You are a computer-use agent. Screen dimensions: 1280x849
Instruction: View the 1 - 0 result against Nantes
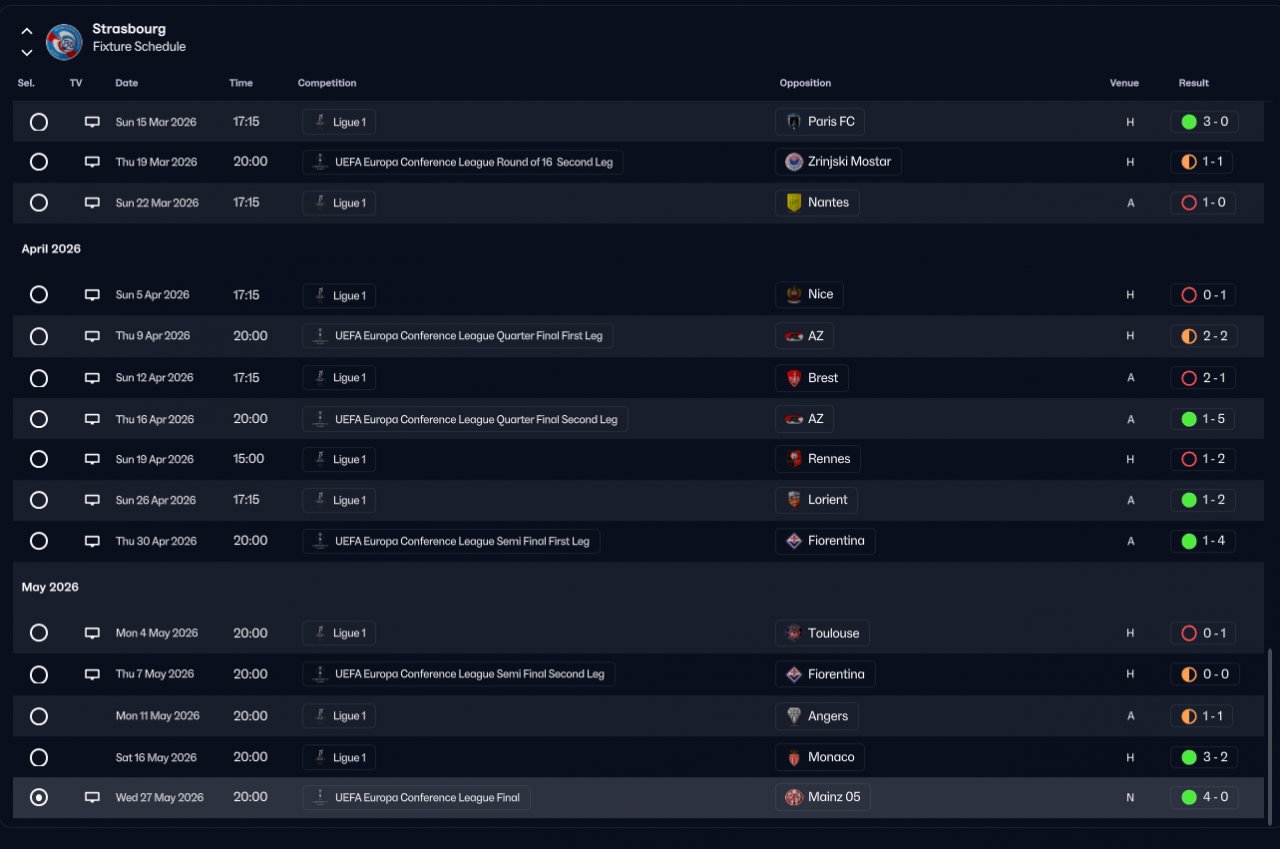coord(1203,203)
